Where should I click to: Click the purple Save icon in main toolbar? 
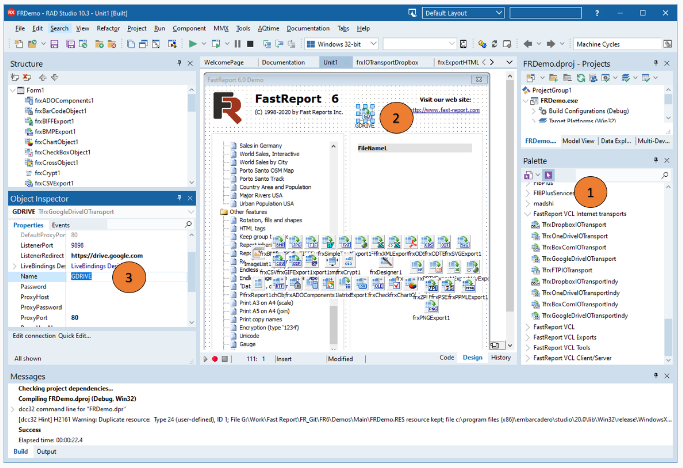click(x=54, y=44)
